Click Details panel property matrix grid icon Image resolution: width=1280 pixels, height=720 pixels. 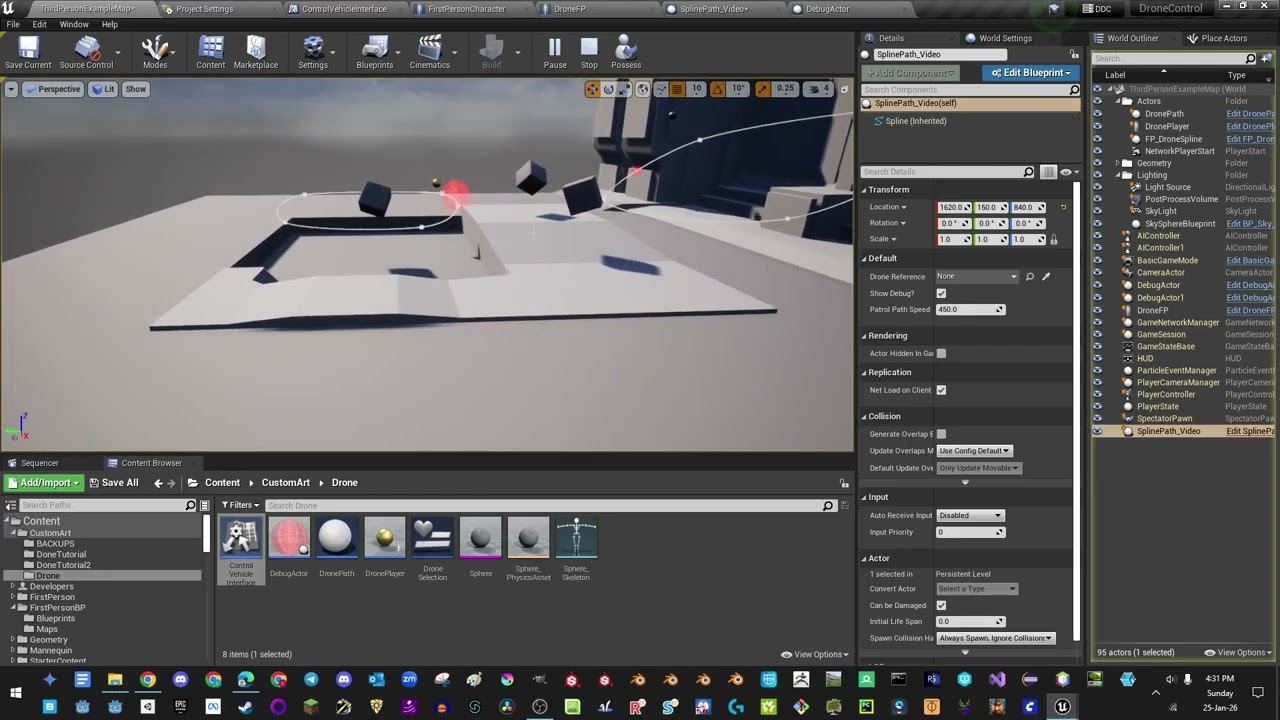pos(1048,172)
